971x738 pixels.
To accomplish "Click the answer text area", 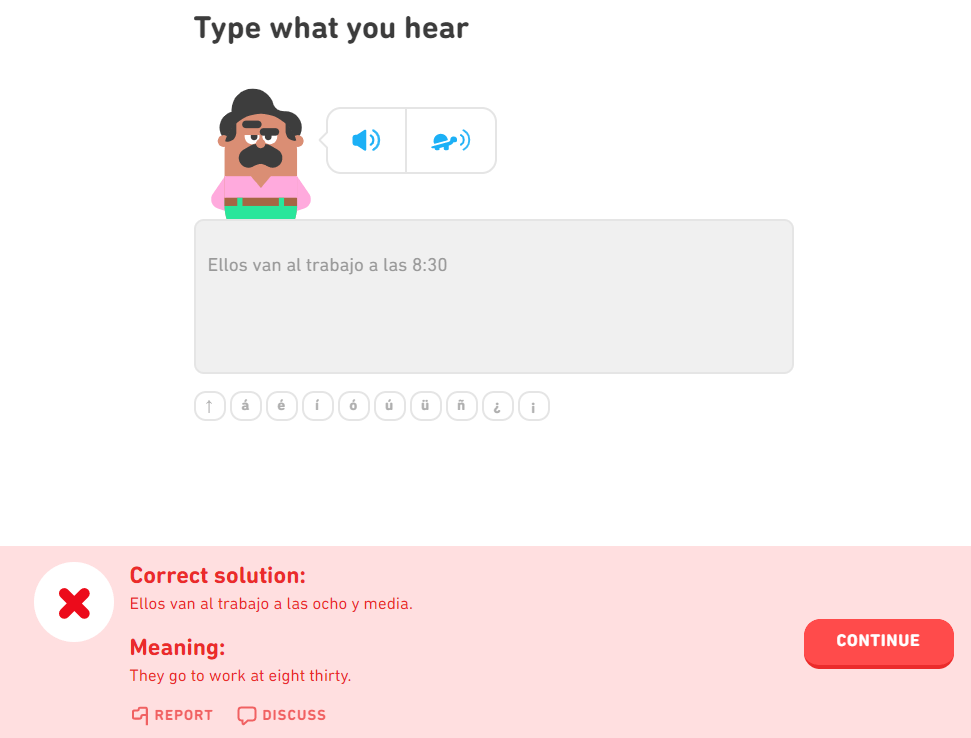I will coord(493,296).
